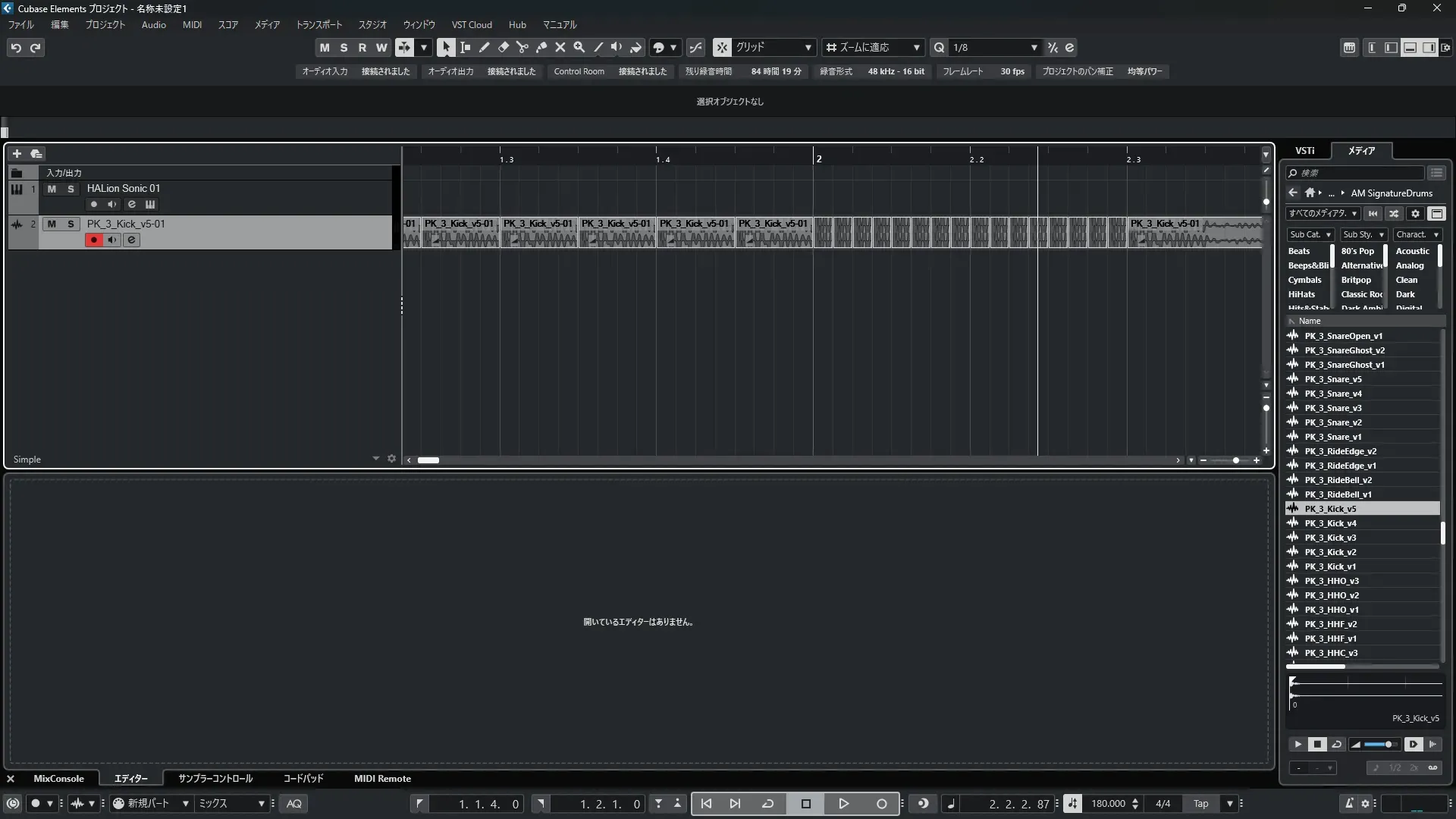1456x819 pixels.
Task: Select the Scissors split tool
Action: tap(522, 47)
